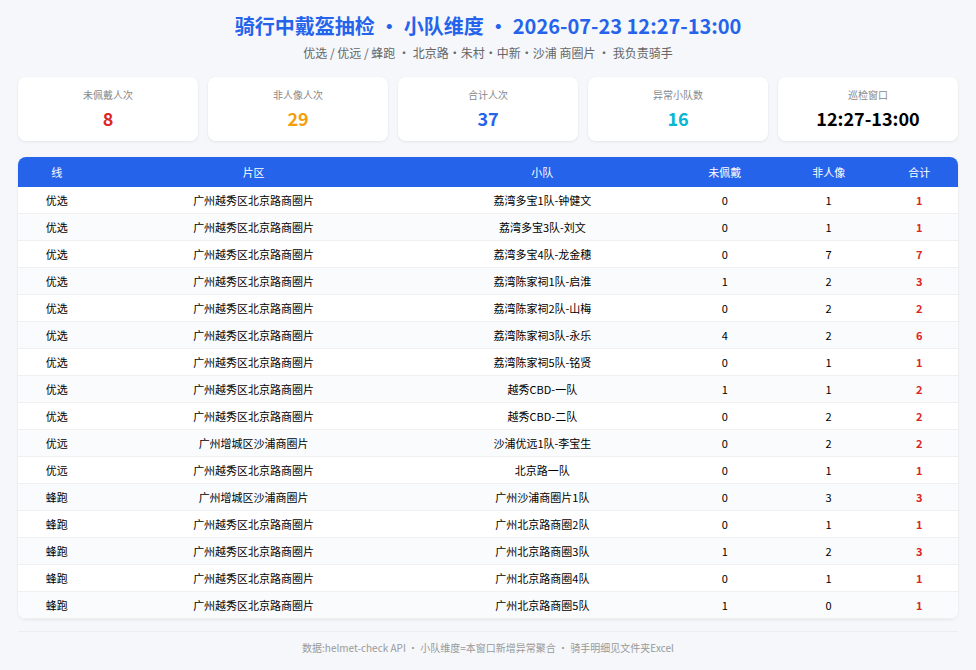Select team 北京路一队
976x670 pixels.
pyautogui.click(x=542, y=471)
